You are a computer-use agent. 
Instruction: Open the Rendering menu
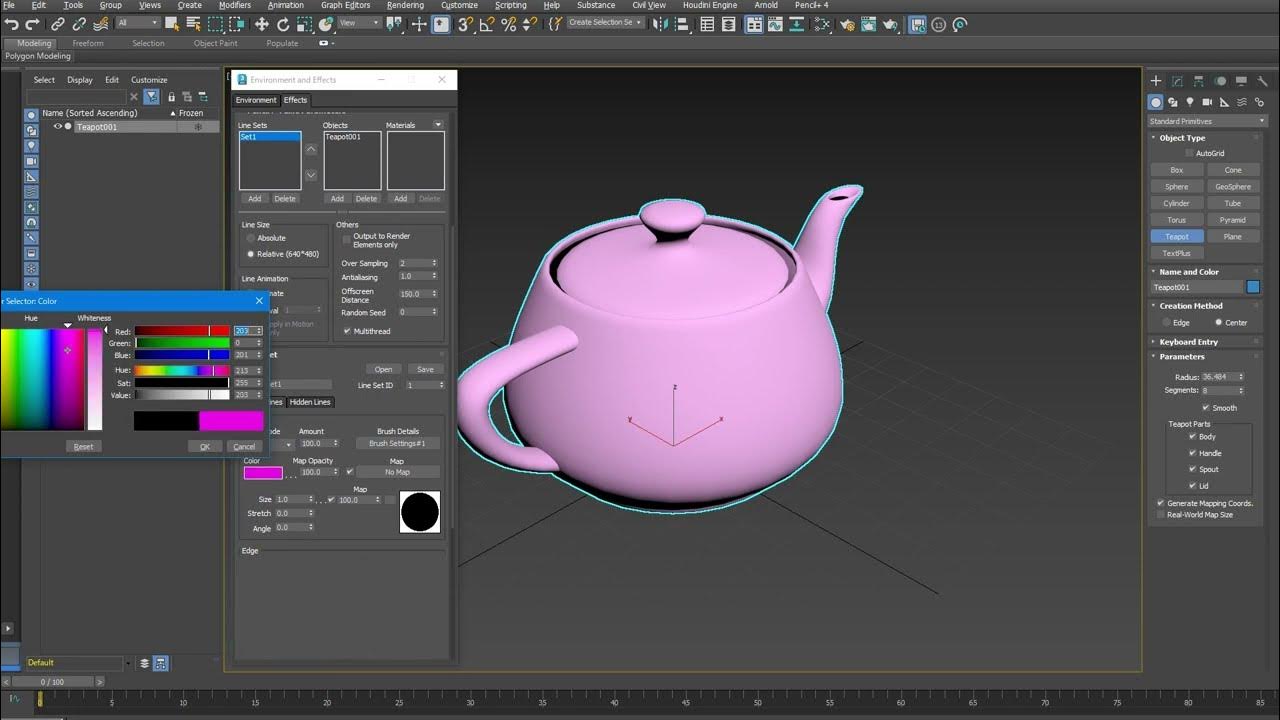tap(405, 5)
